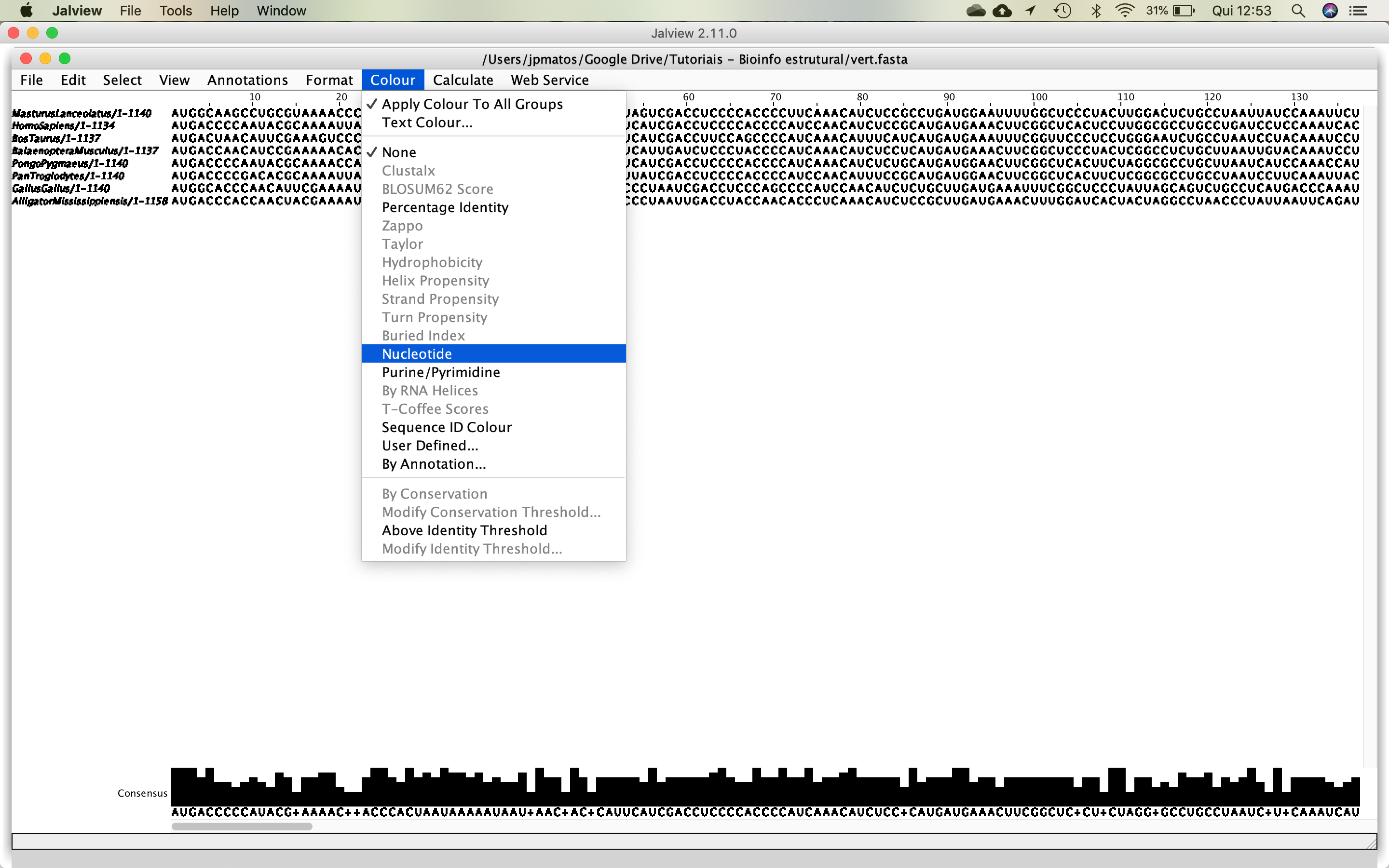Click the battery status icon
Viewport: 1389px width, 868px height.
coord(1184,10)
